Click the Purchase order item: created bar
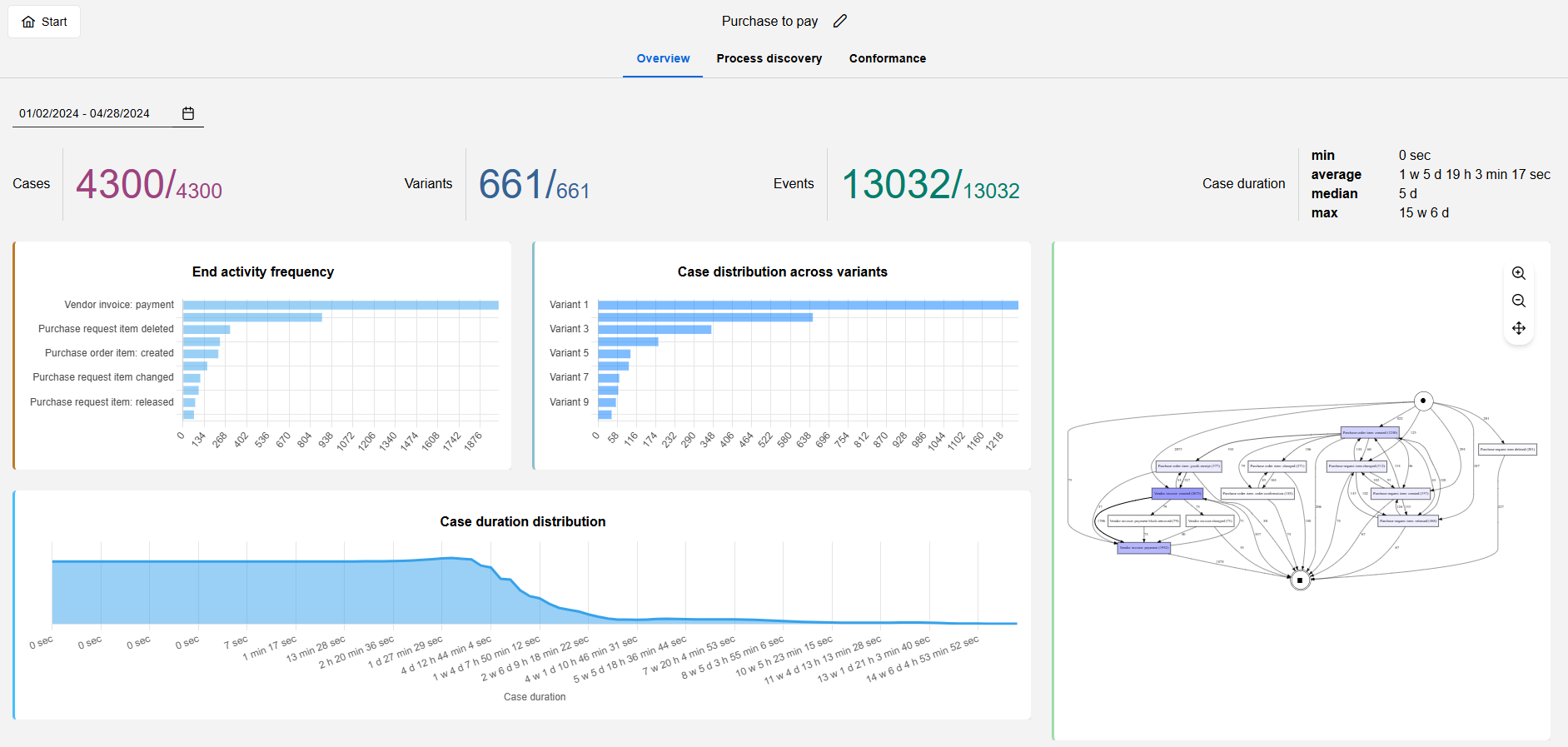 (x=200, y=354)
